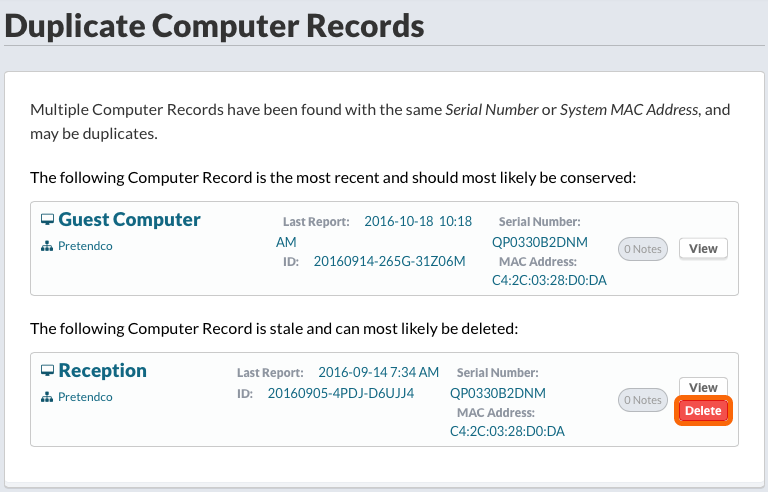Click Guest Computer serial number QP0330B2DNM
Screen dimensions: 768x492
click(x=540, y=242)
